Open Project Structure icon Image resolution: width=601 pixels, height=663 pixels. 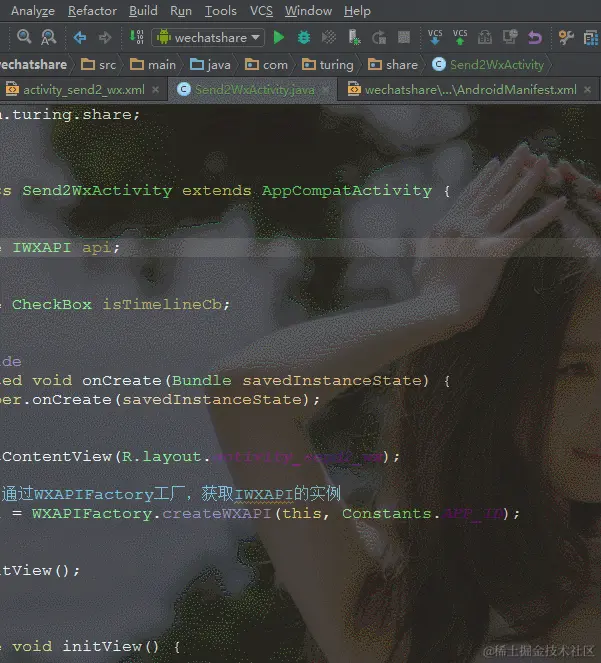(x=591, y=38)
